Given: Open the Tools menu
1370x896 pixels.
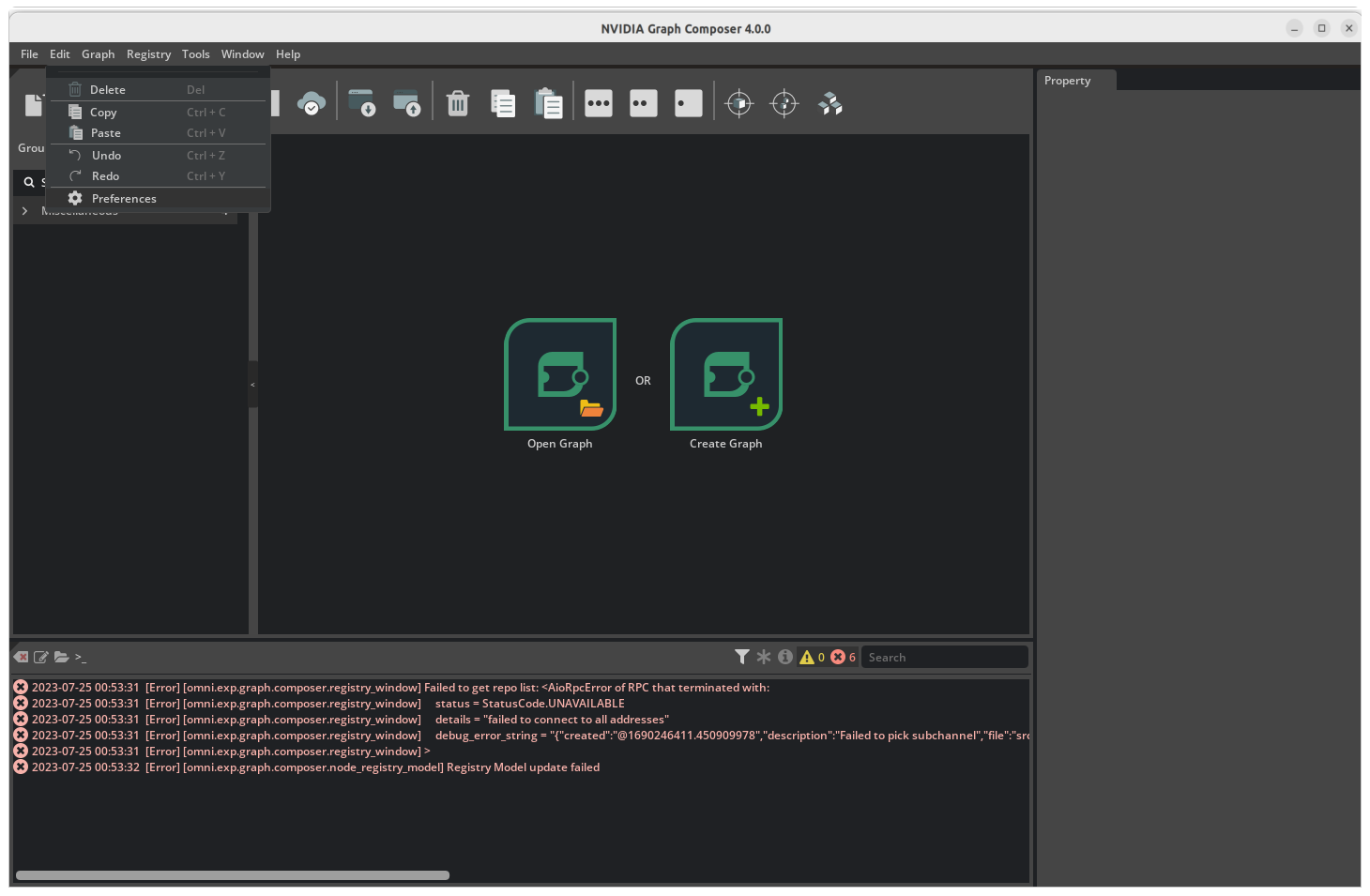Looking at the screenshot, I should click(x=196, y=54).
